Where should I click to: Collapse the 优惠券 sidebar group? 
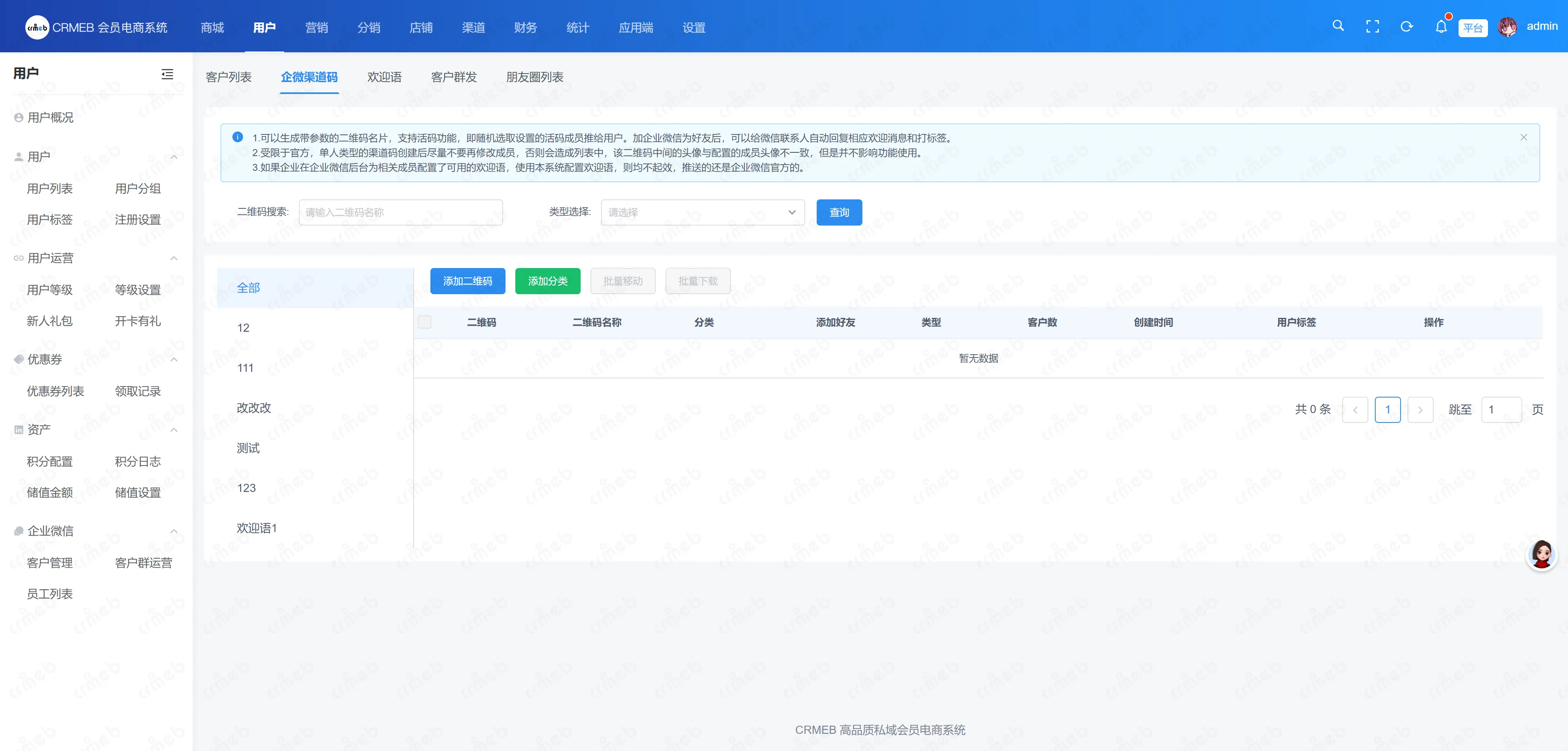174,359
